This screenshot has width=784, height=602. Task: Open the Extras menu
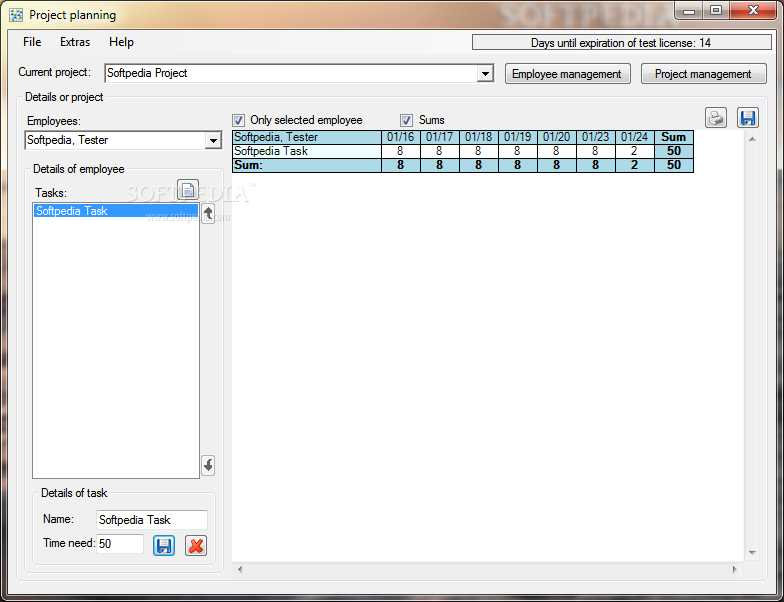click(75, 42)
